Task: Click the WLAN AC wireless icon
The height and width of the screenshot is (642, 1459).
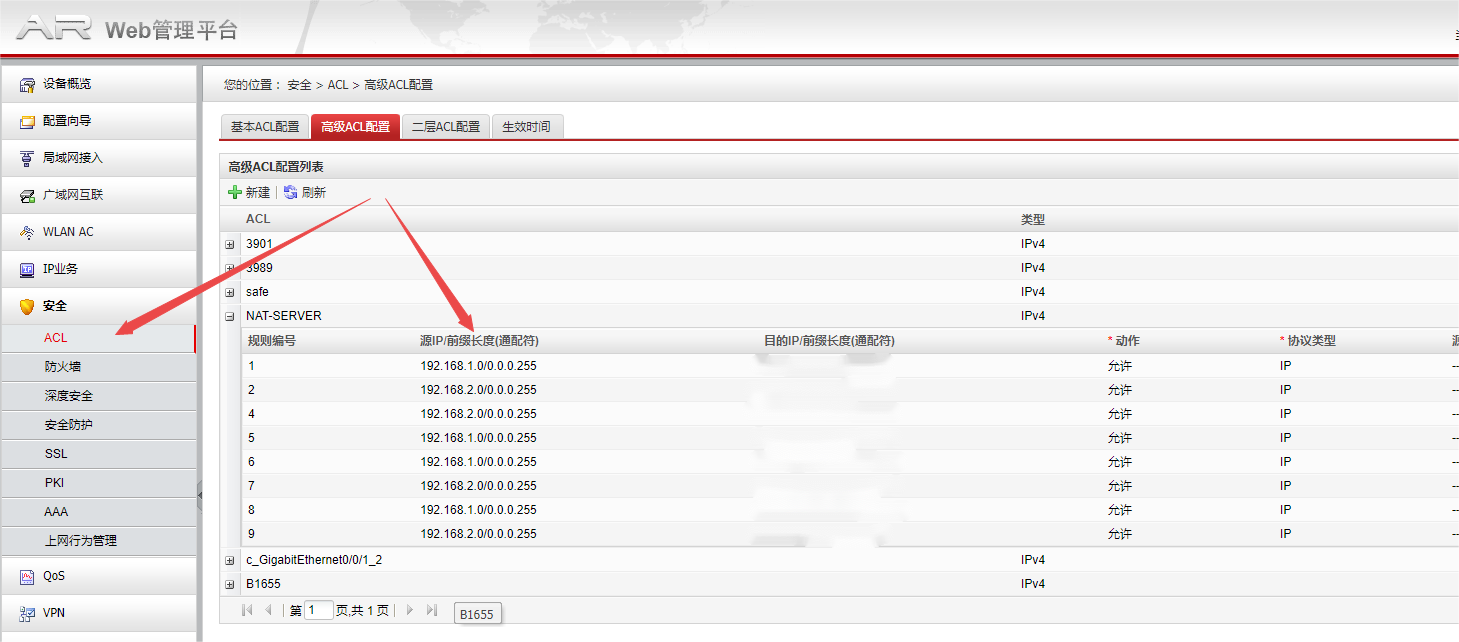Action: (28, 232)
